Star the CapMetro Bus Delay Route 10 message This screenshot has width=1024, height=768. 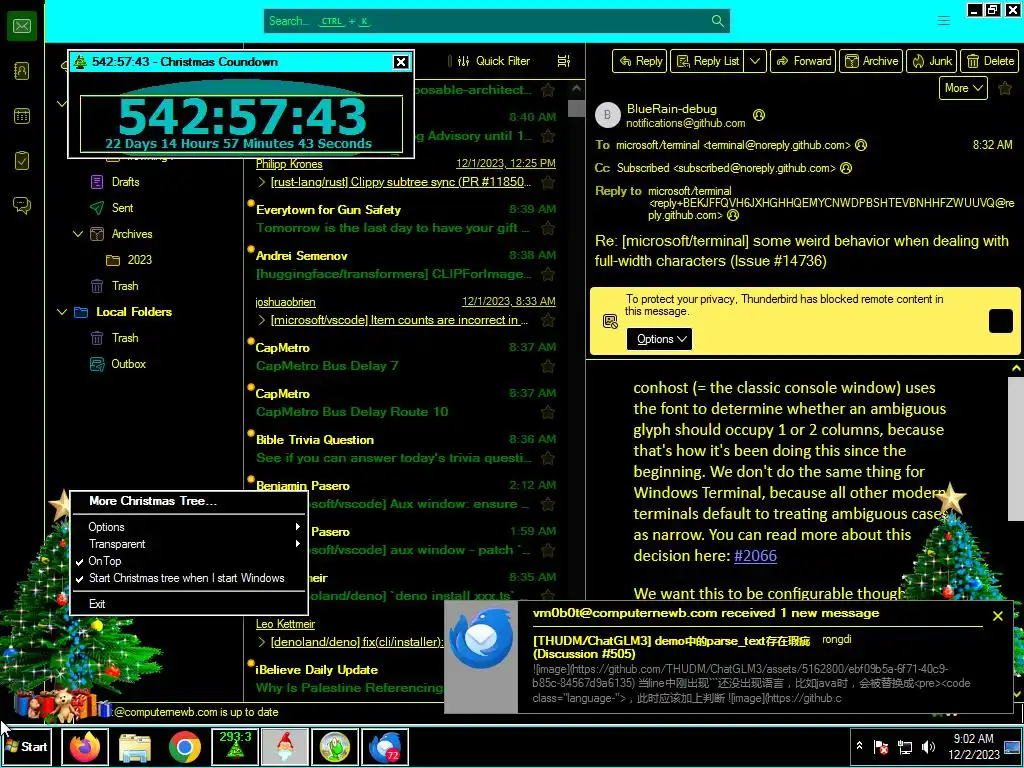pyautogui.click(x=548, y=412)
